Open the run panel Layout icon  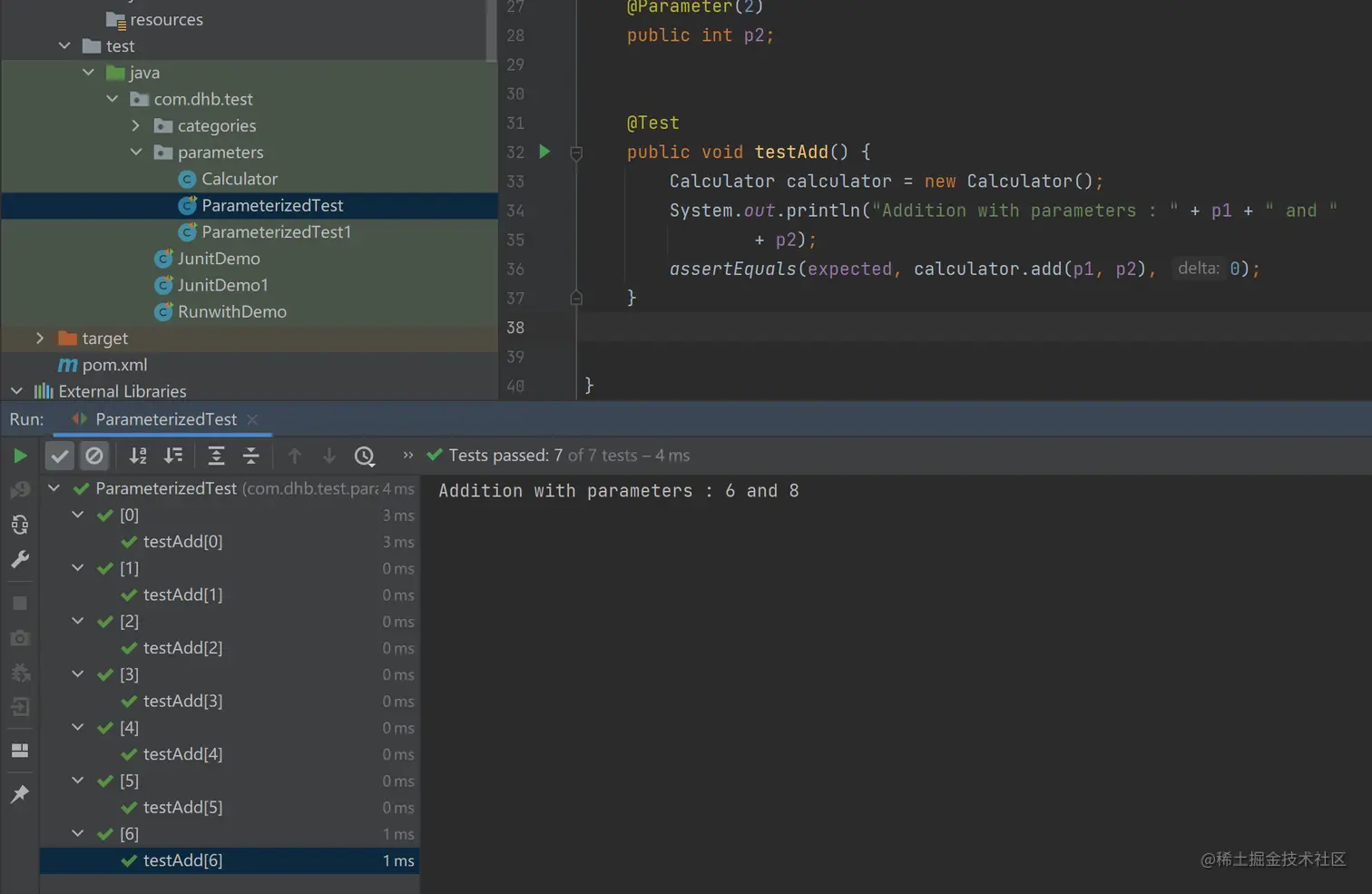coord(20,751)
